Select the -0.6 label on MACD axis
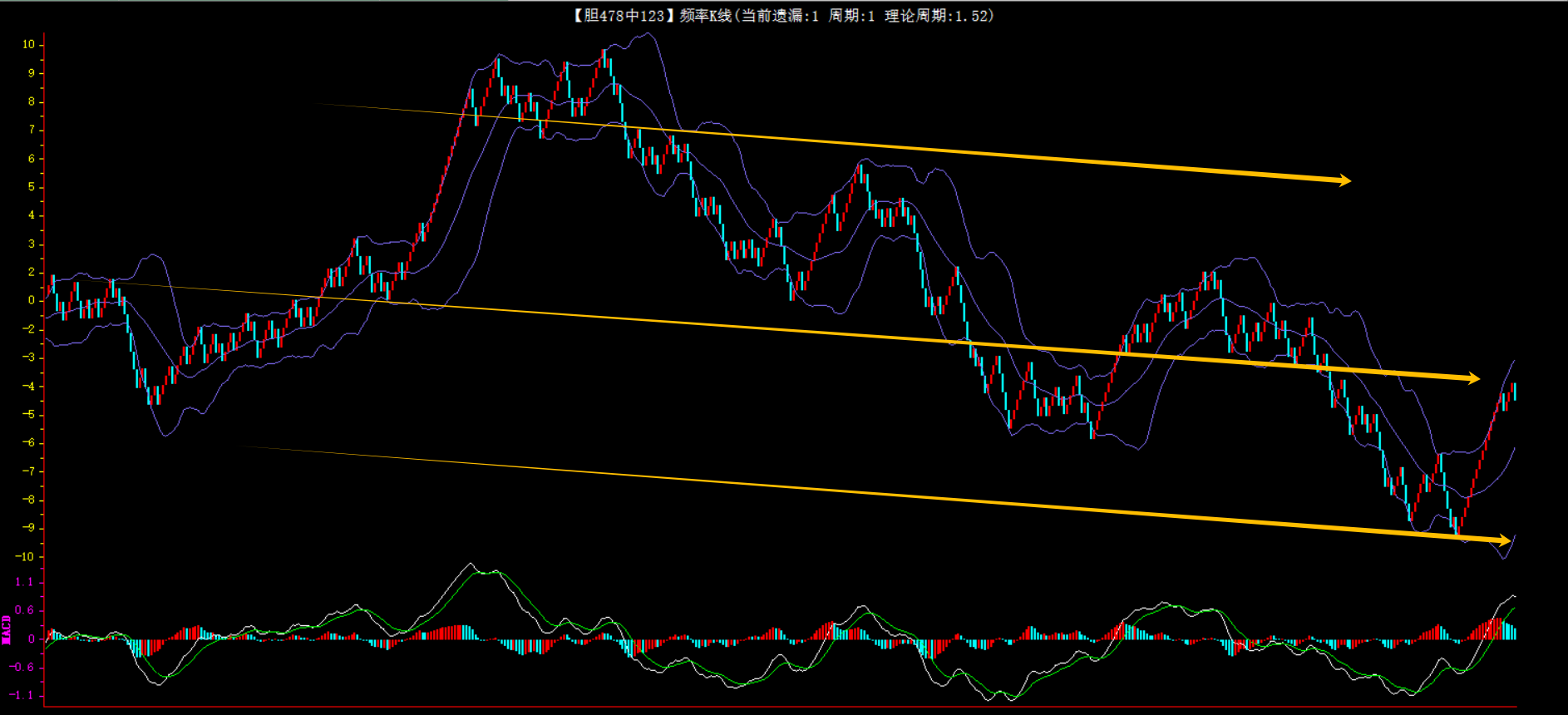Image resolution: width=1568 pixels, height=715 pixels. pyautogui.click(x=22, y=667)
